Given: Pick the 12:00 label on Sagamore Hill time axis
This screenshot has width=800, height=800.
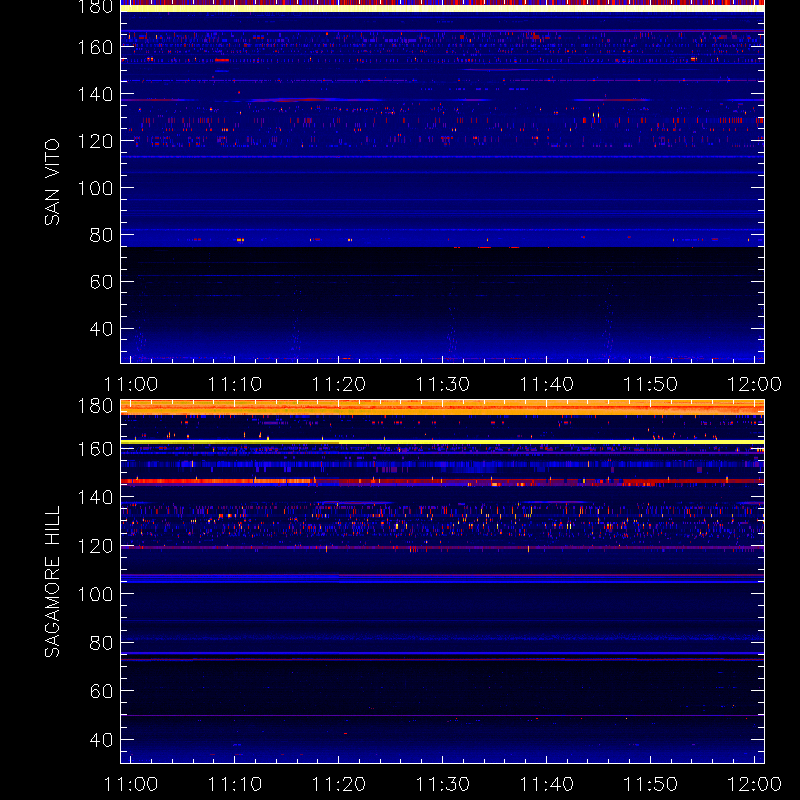Looking at the screenshot, I should point(755,784).
